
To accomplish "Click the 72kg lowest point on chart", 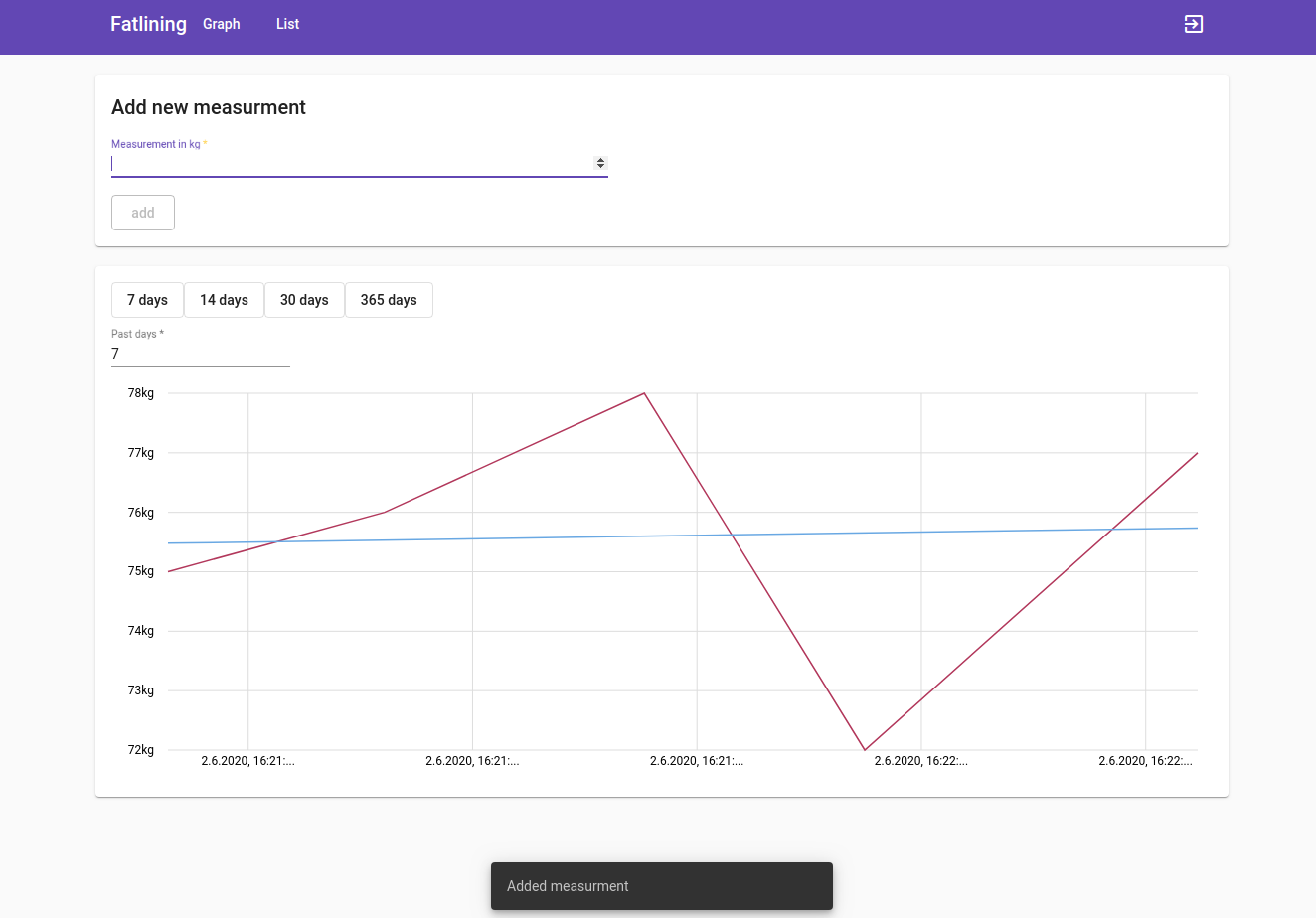I will pos(865,749).
